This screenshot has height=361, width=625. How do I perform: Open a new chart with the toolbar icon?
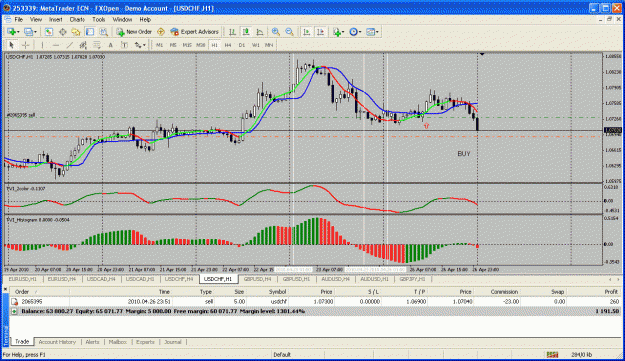(11, 31)
